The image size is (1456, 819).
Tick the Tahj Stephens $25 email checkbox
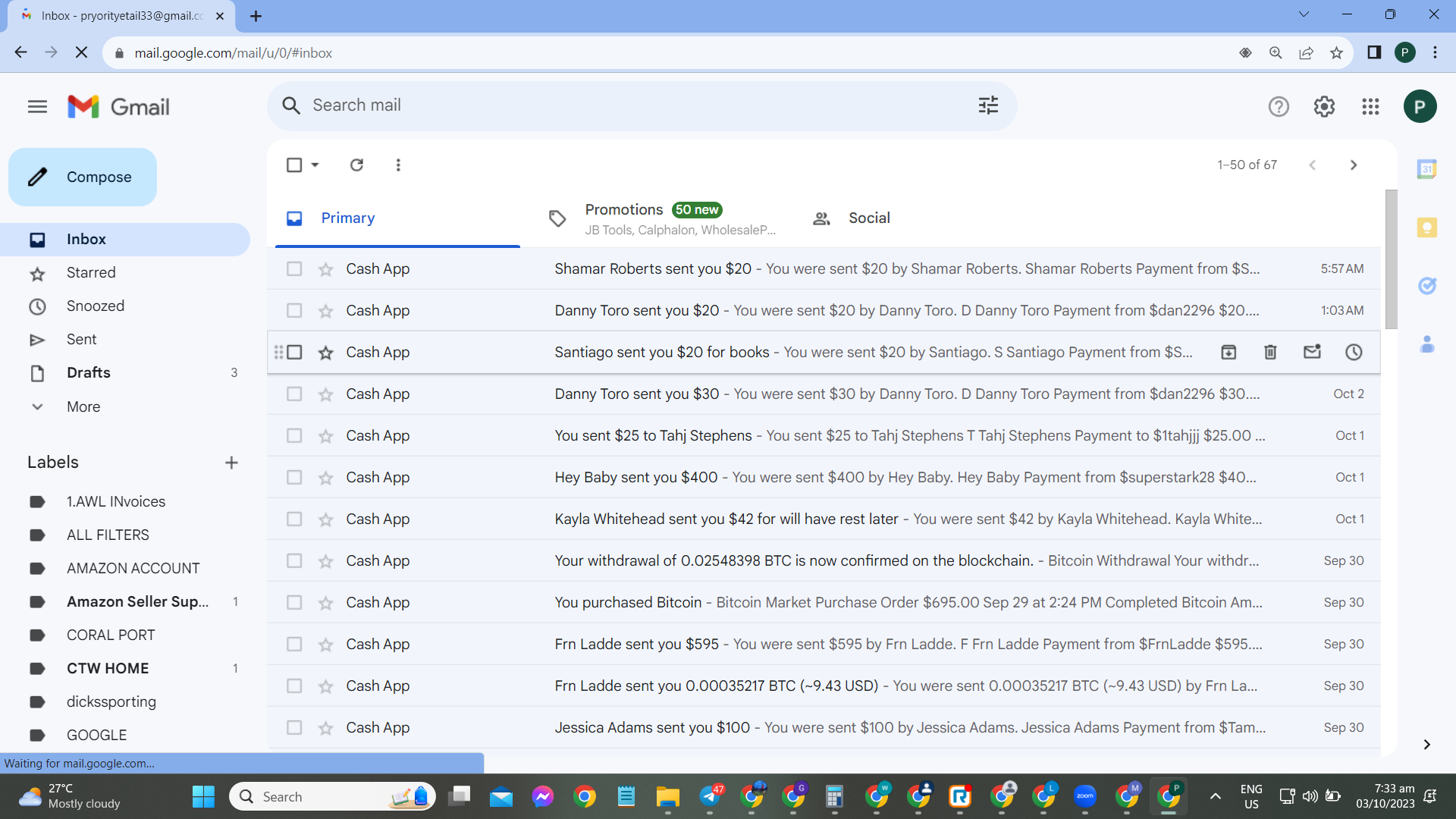click(294, 435)
